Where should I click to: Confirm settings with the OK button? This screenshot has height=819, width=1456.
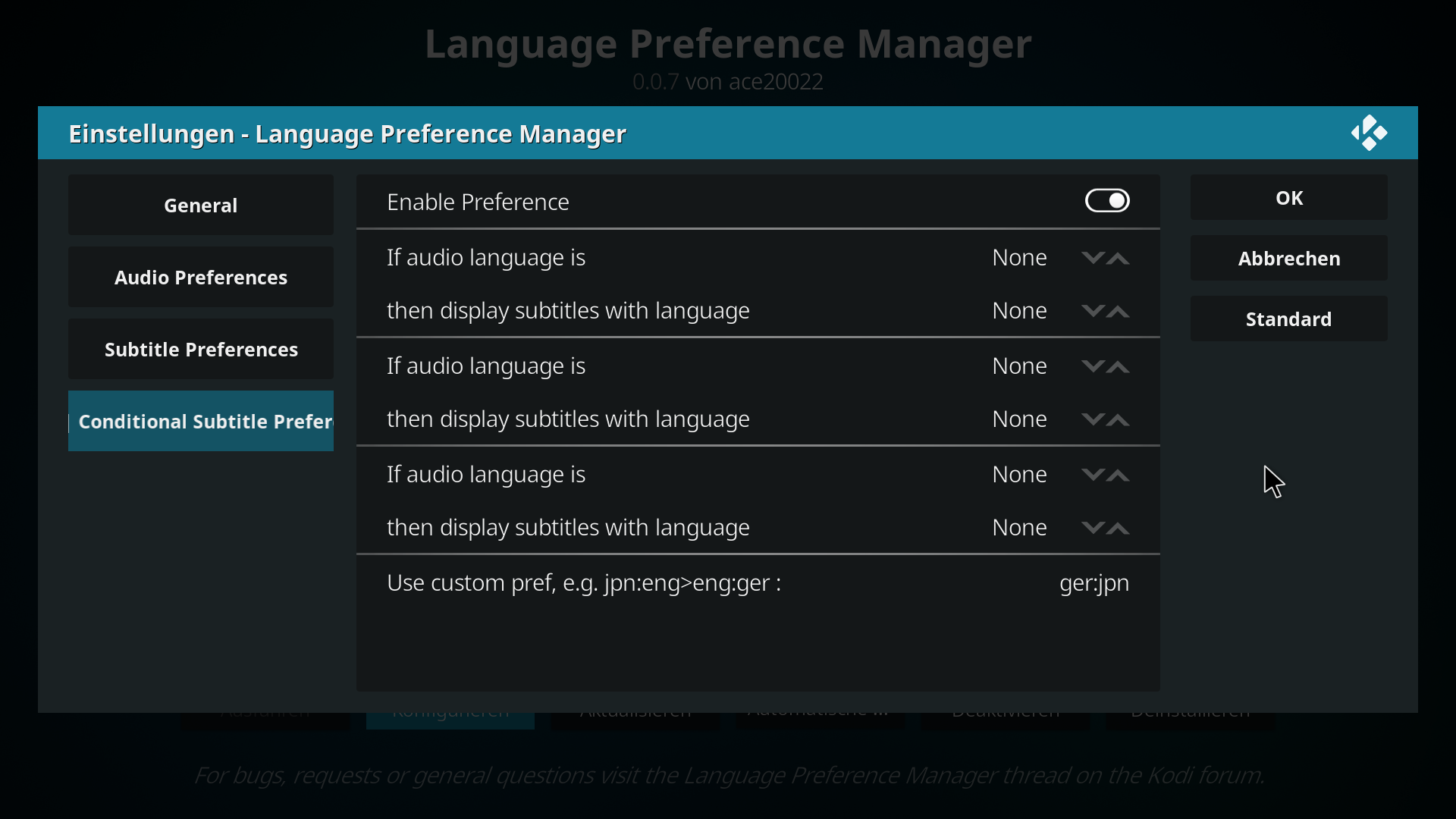[x=1289, y=198]
